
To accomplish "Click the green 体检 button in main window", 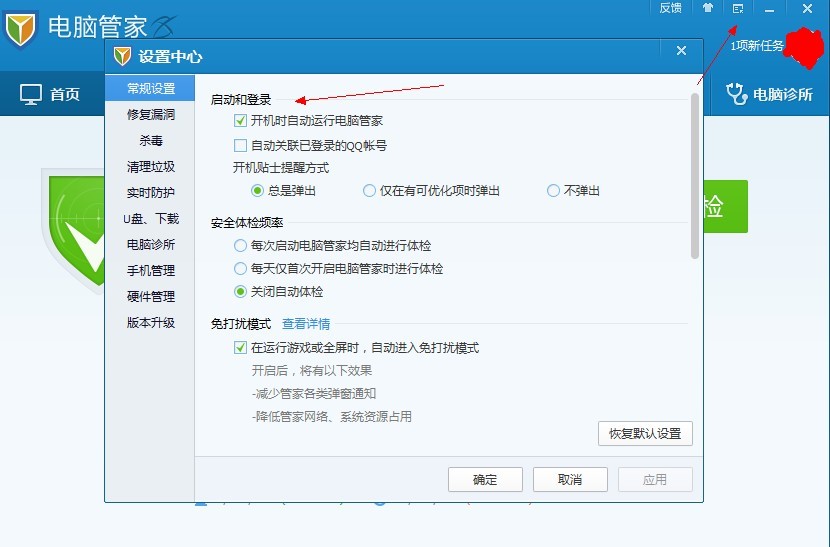I will pyautogui.click(x=725, y=207).
